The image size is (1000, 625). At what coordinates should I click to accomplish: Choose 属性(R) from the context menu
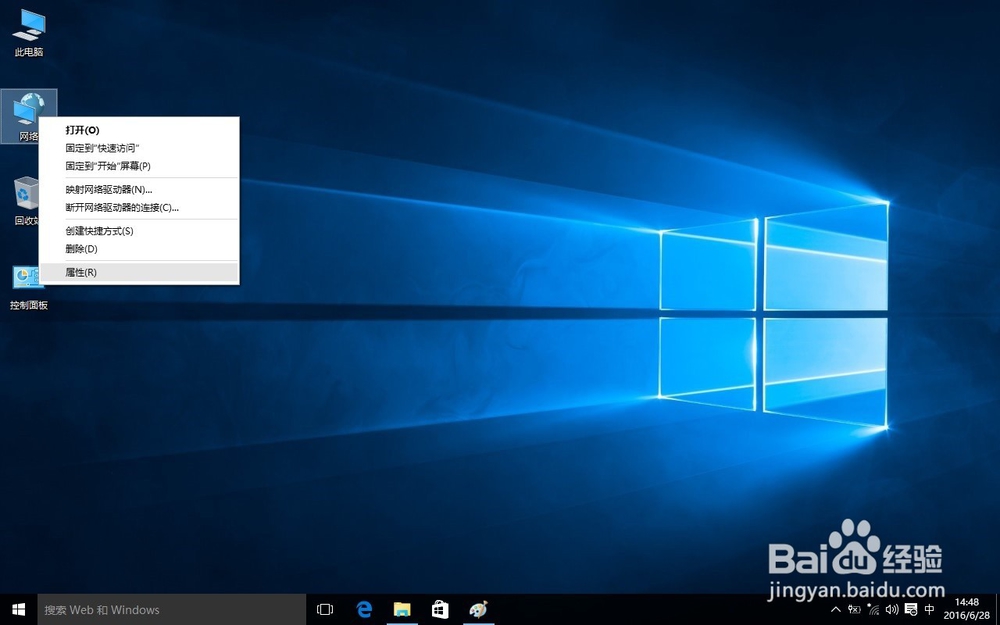click(x=80, y=271)
